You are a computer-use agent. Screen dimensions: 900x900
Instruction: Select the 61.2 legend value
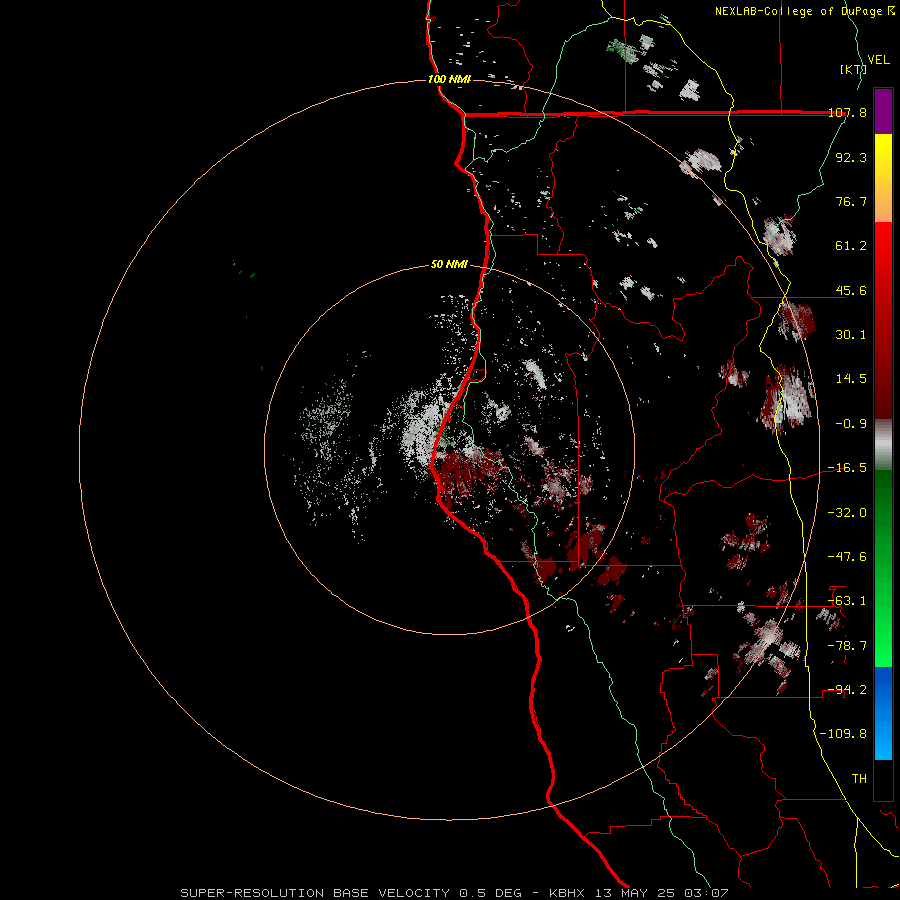coord(851,246)
